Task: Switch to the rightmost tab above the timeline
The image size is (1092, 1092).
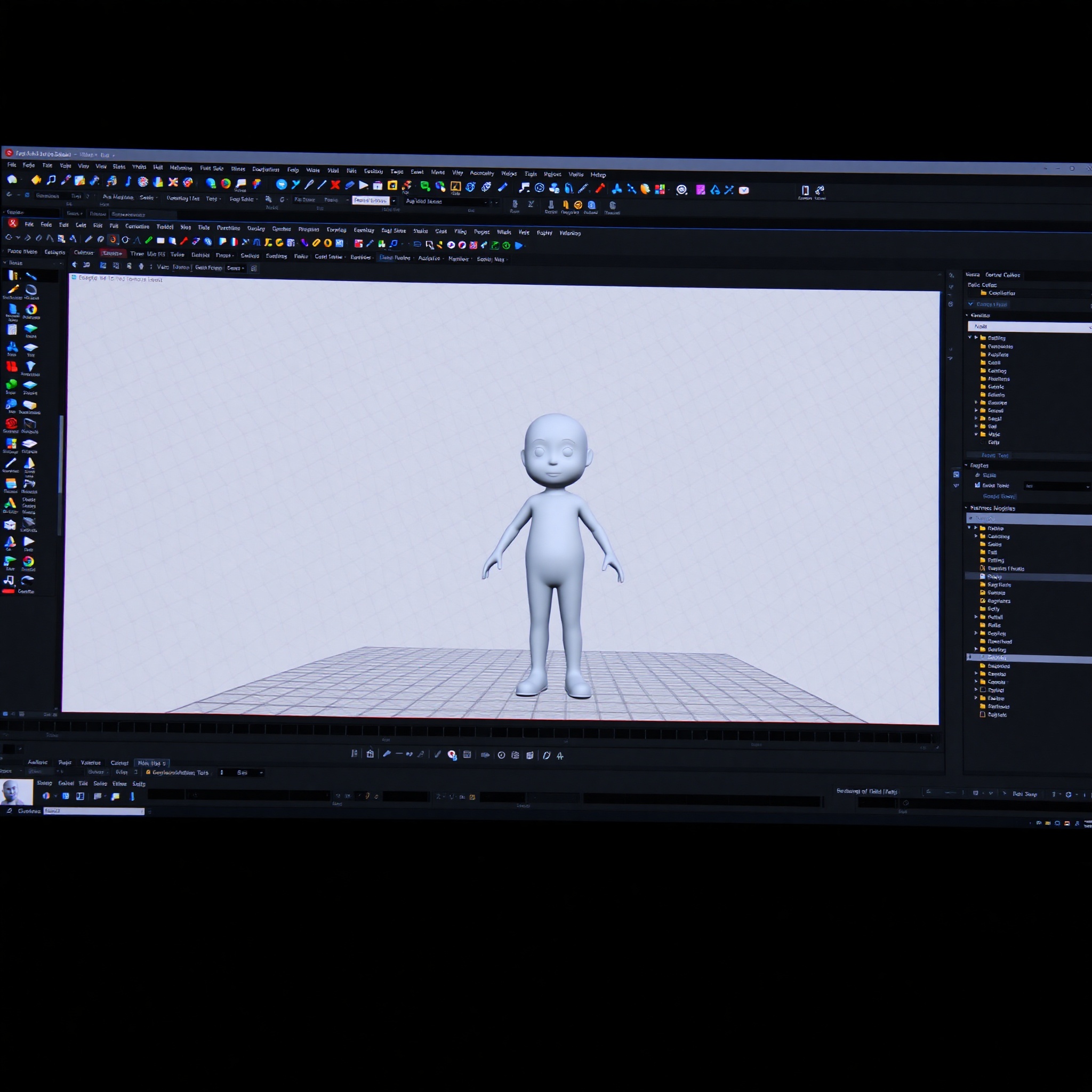Action: coord(151,762)
